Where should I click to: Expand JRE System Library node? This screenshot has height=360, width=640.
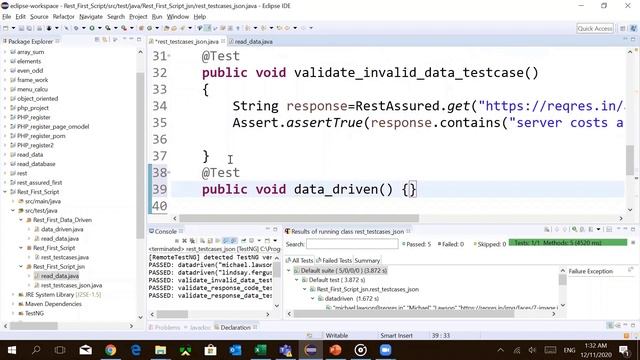point(13,295)
